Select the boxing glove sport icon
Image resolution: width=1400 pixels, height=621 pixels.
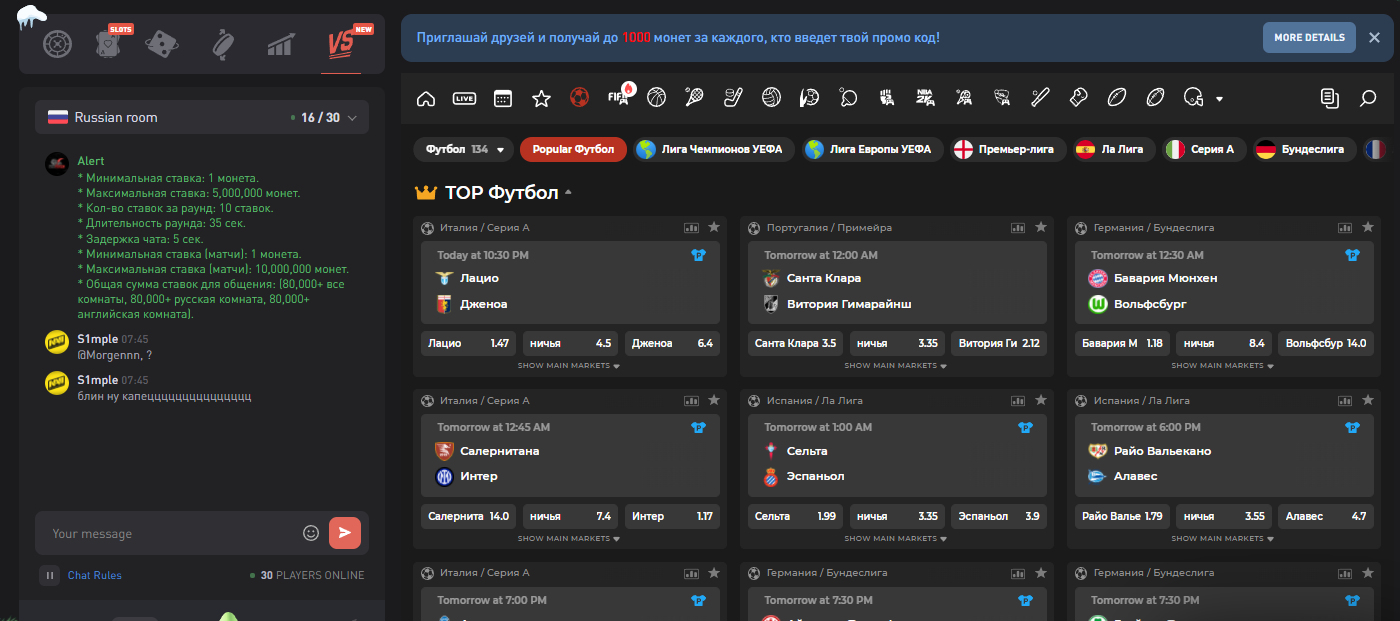[1078, 97]
